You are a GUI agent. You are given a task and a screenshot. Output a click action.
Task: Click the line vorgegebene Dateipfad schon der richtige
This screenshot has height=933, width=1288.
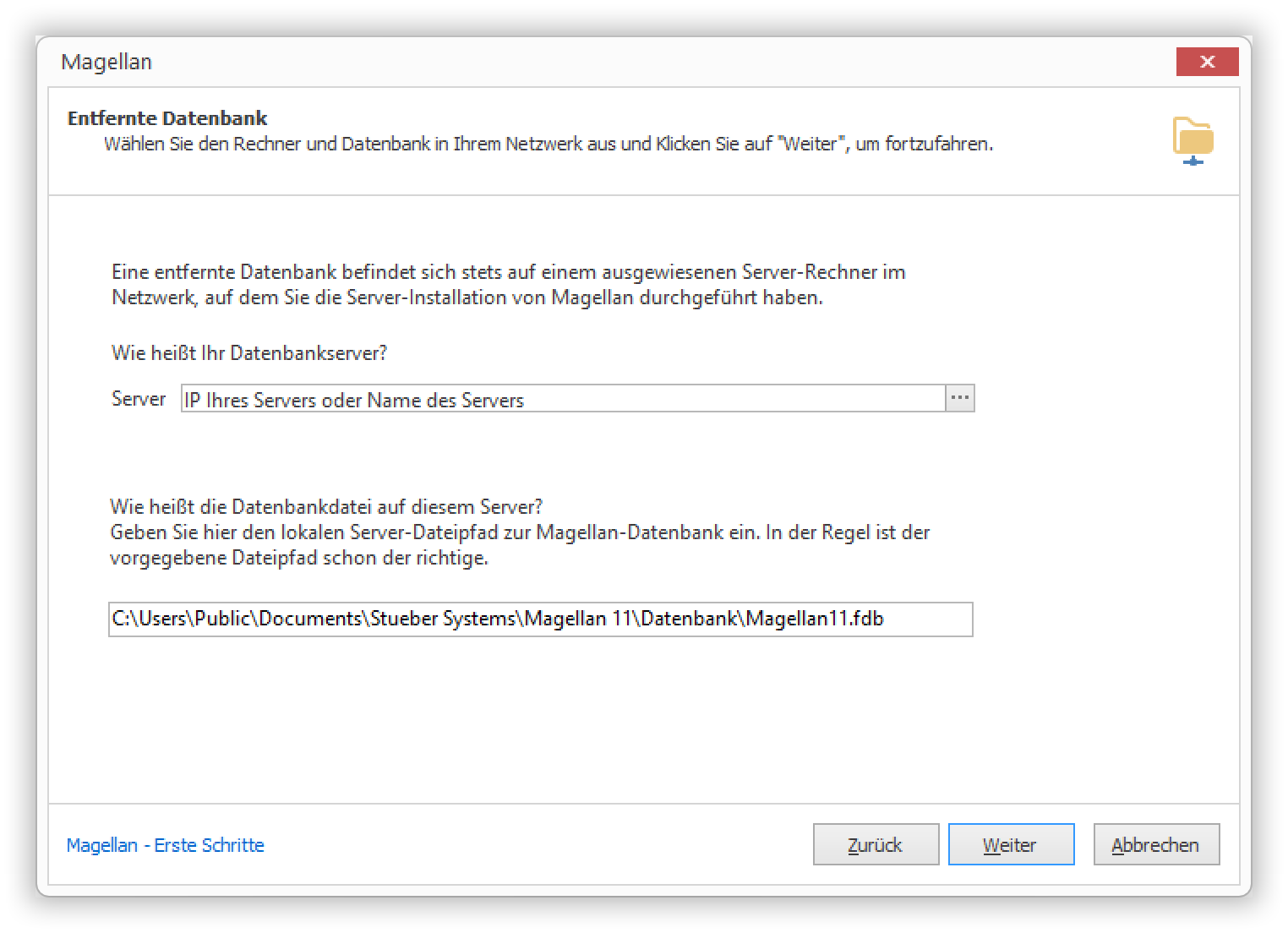pos(299,558)
